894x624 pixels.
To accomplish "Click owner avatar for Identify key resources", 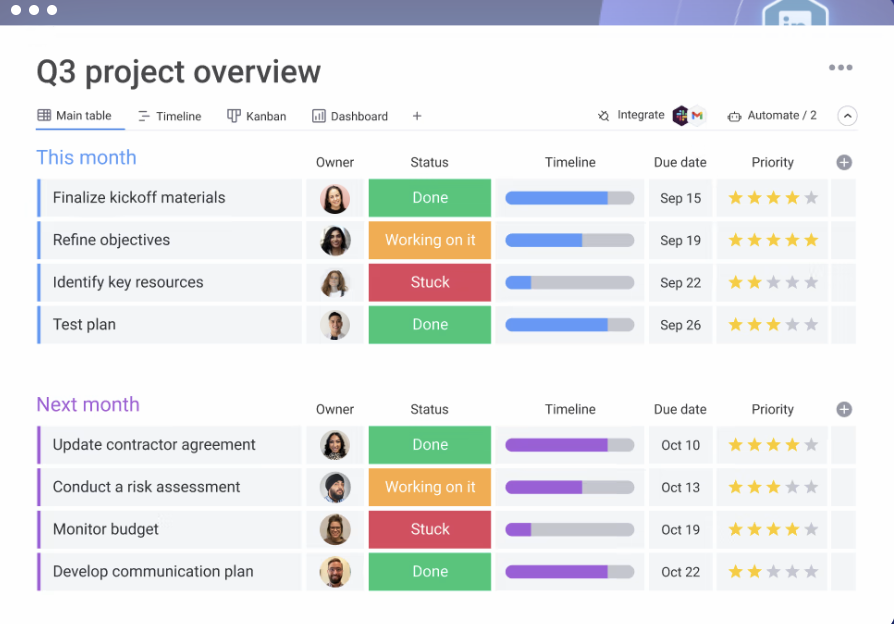I will coord(335,283).
